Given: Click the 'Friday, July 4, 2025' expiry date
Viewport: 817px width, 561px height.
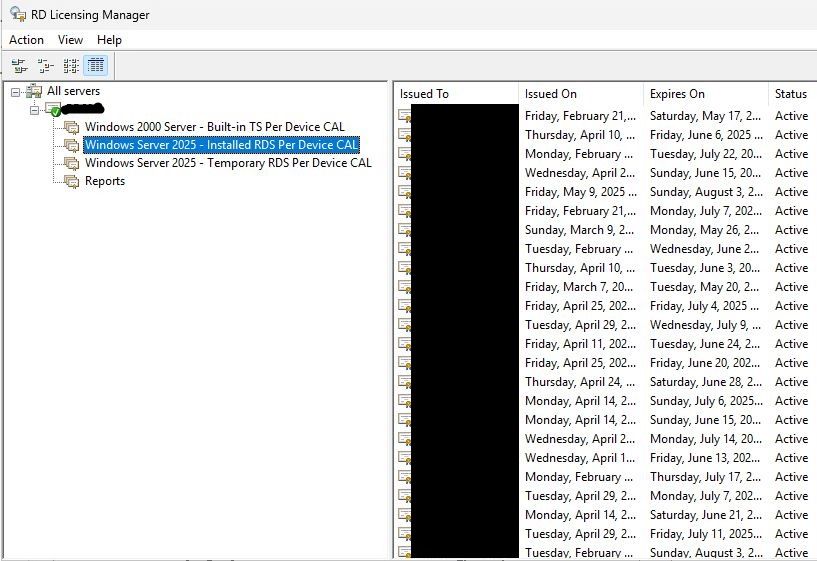Looking at the screenshot, I should point(705,306).
